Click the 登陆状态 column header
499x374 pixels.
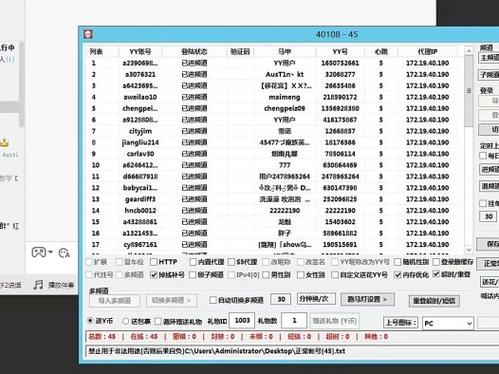coord(194,52)
